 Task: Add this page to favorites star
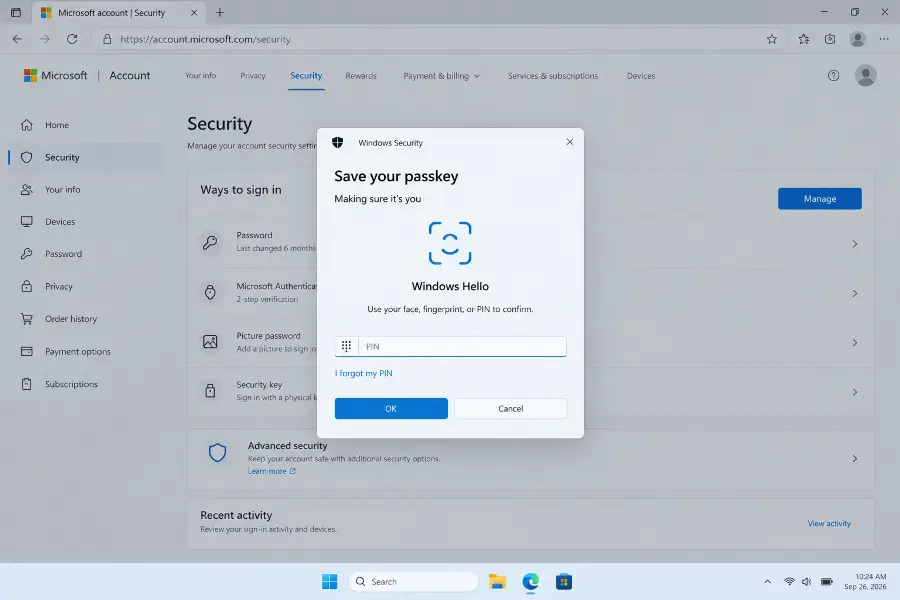coord(771,39)
